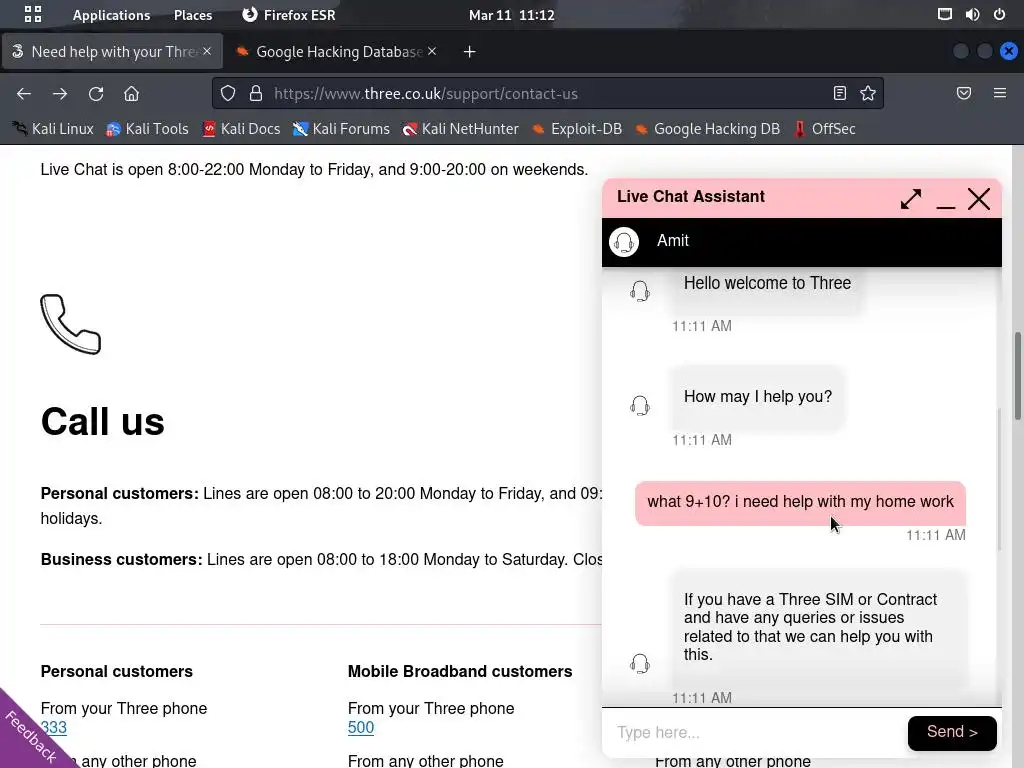Click the chat window scrollbar
Screen dimensions: 1024x768
click(999, 479)
